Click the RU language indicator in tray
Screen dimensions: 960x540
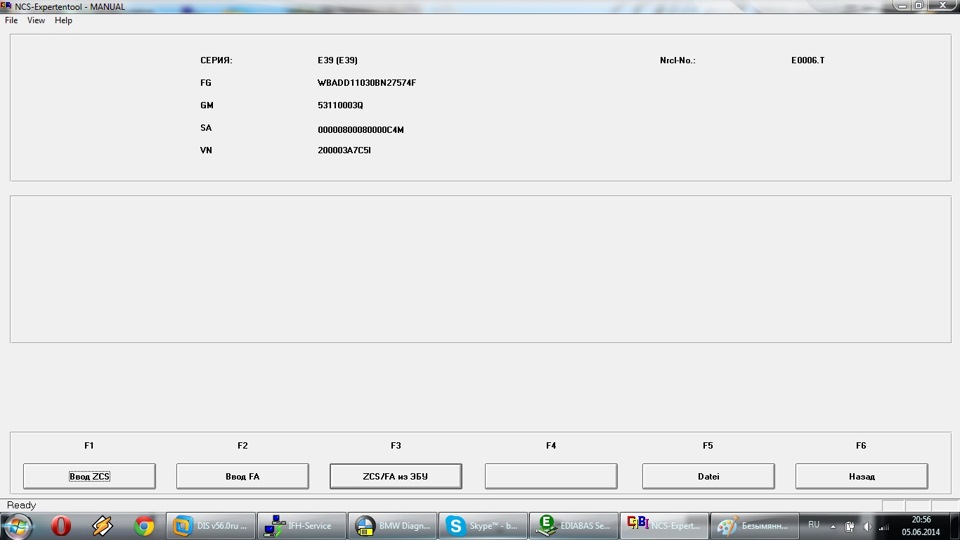814,525
